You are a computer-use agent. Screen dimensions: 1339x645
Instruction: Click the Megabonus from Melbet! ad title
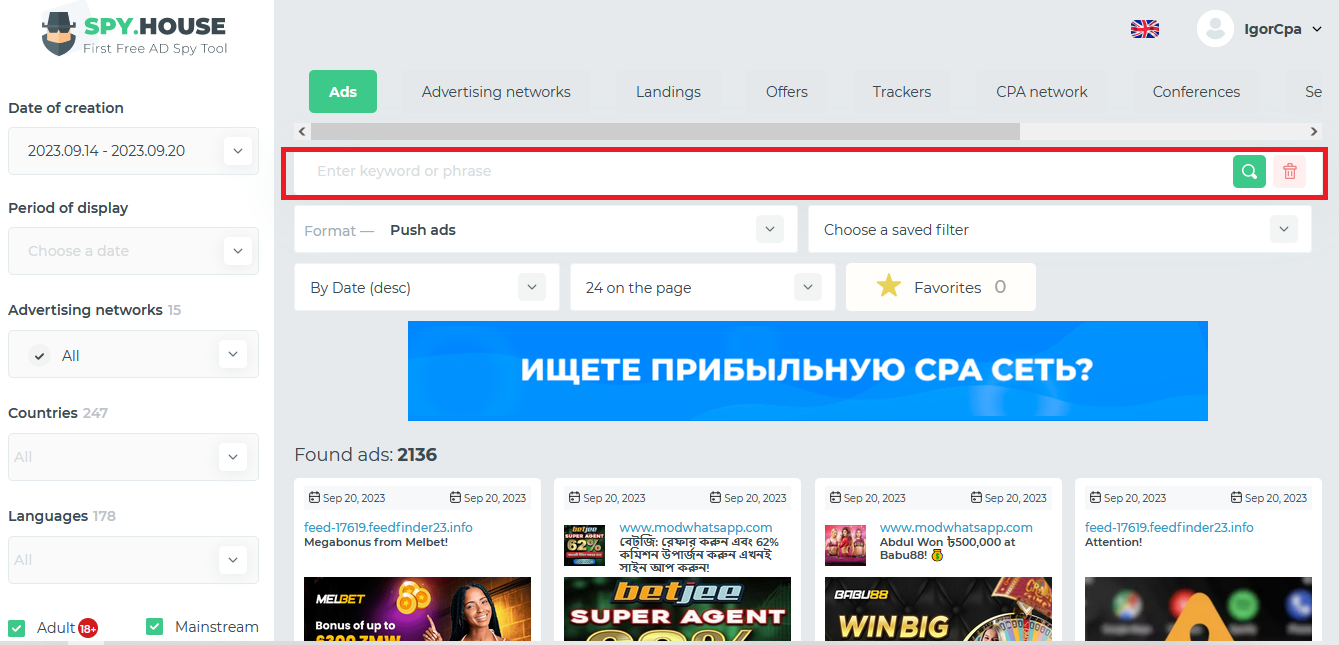point(376,542)
